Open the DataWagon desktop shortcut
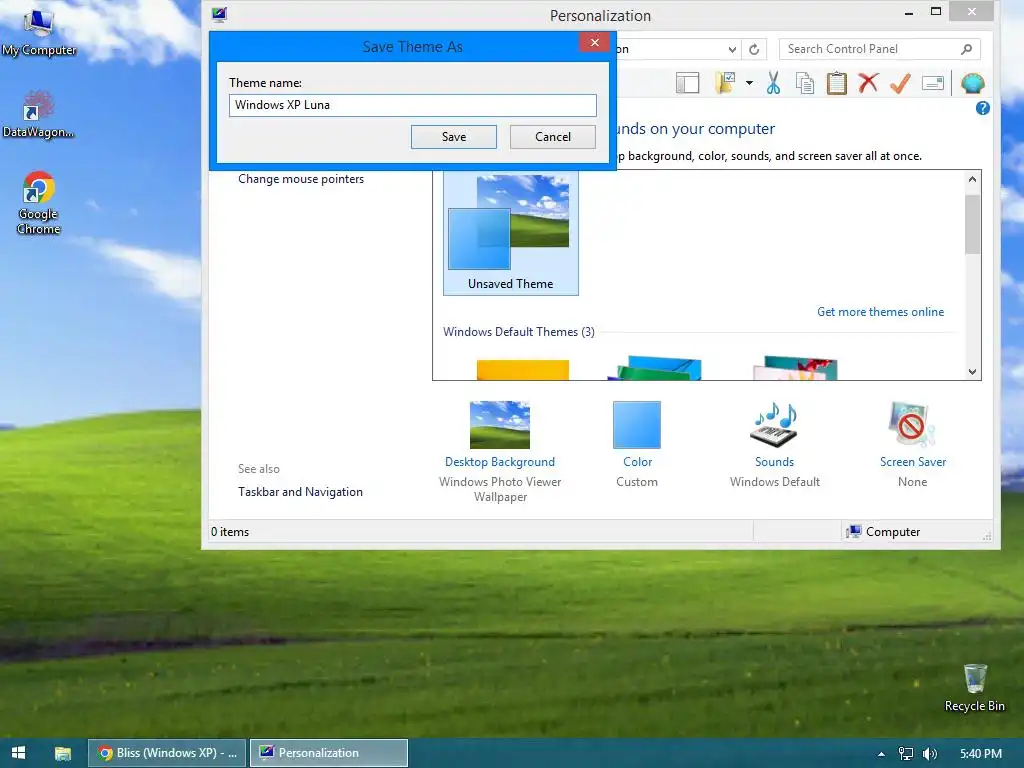 click(39, 114)
